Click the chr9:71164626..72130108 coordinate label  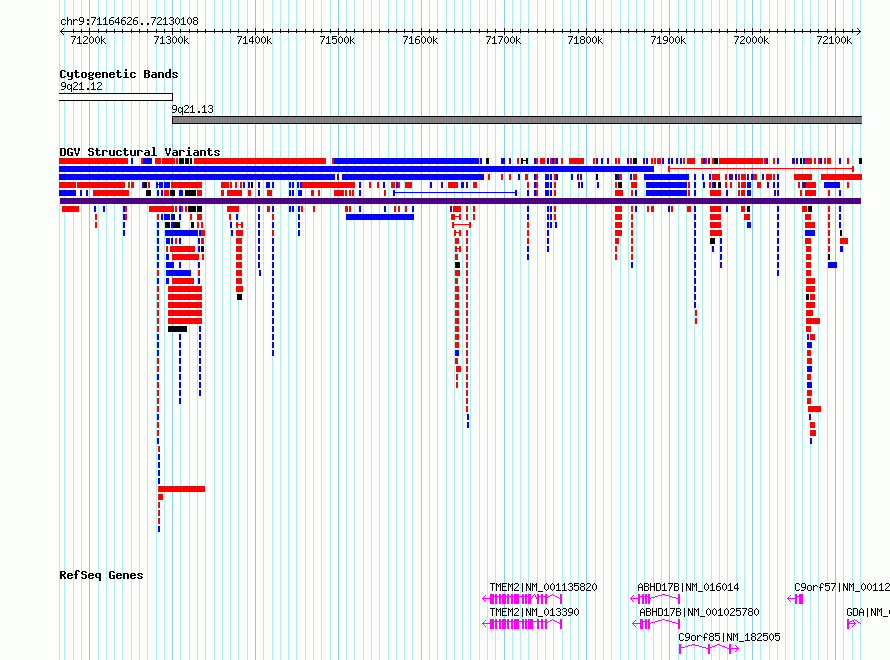pyautogui.click(x=129, y=22)
